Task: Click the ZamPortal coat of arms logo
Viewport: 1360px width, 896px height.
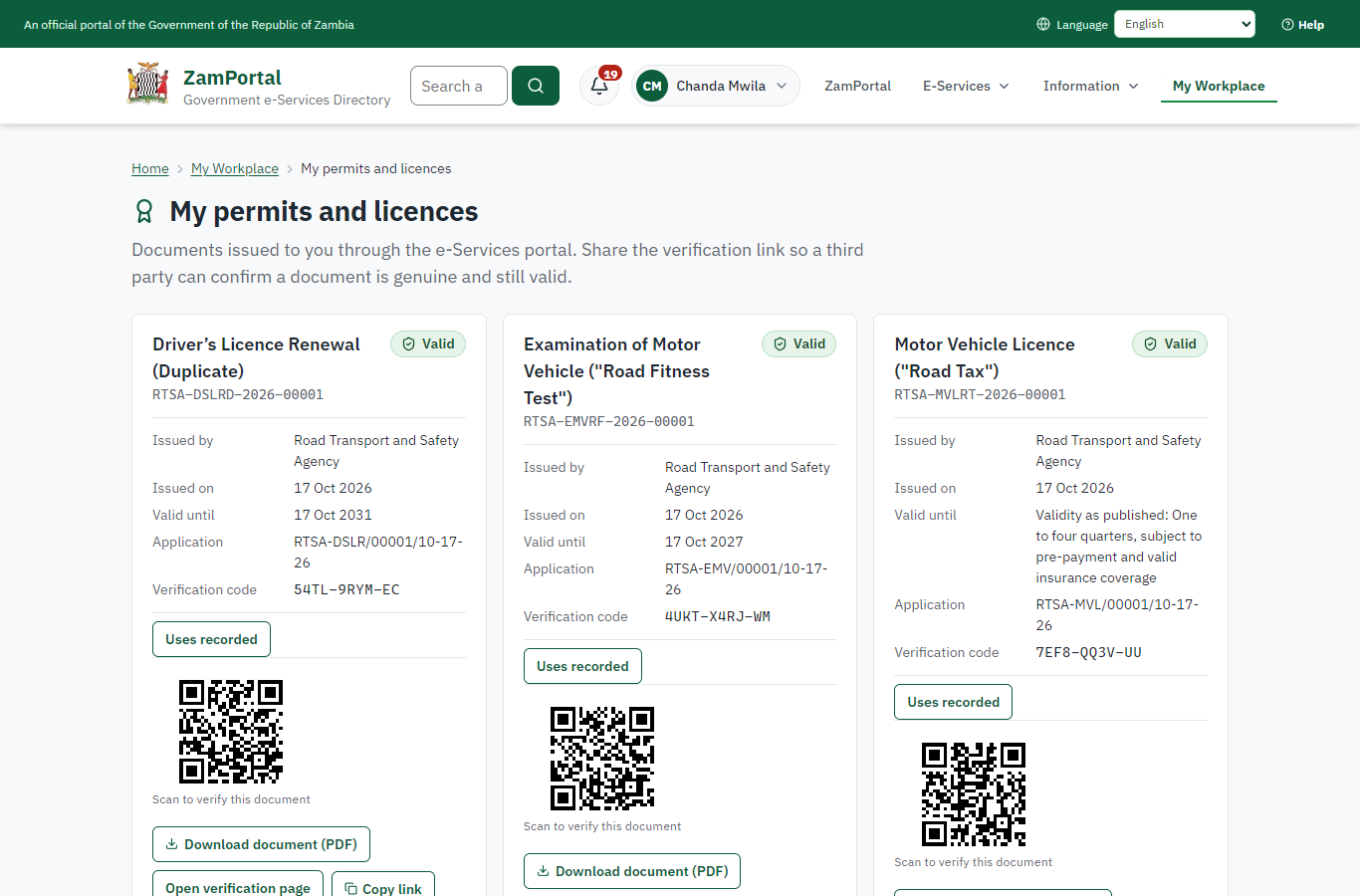Action: click(147, 85)
